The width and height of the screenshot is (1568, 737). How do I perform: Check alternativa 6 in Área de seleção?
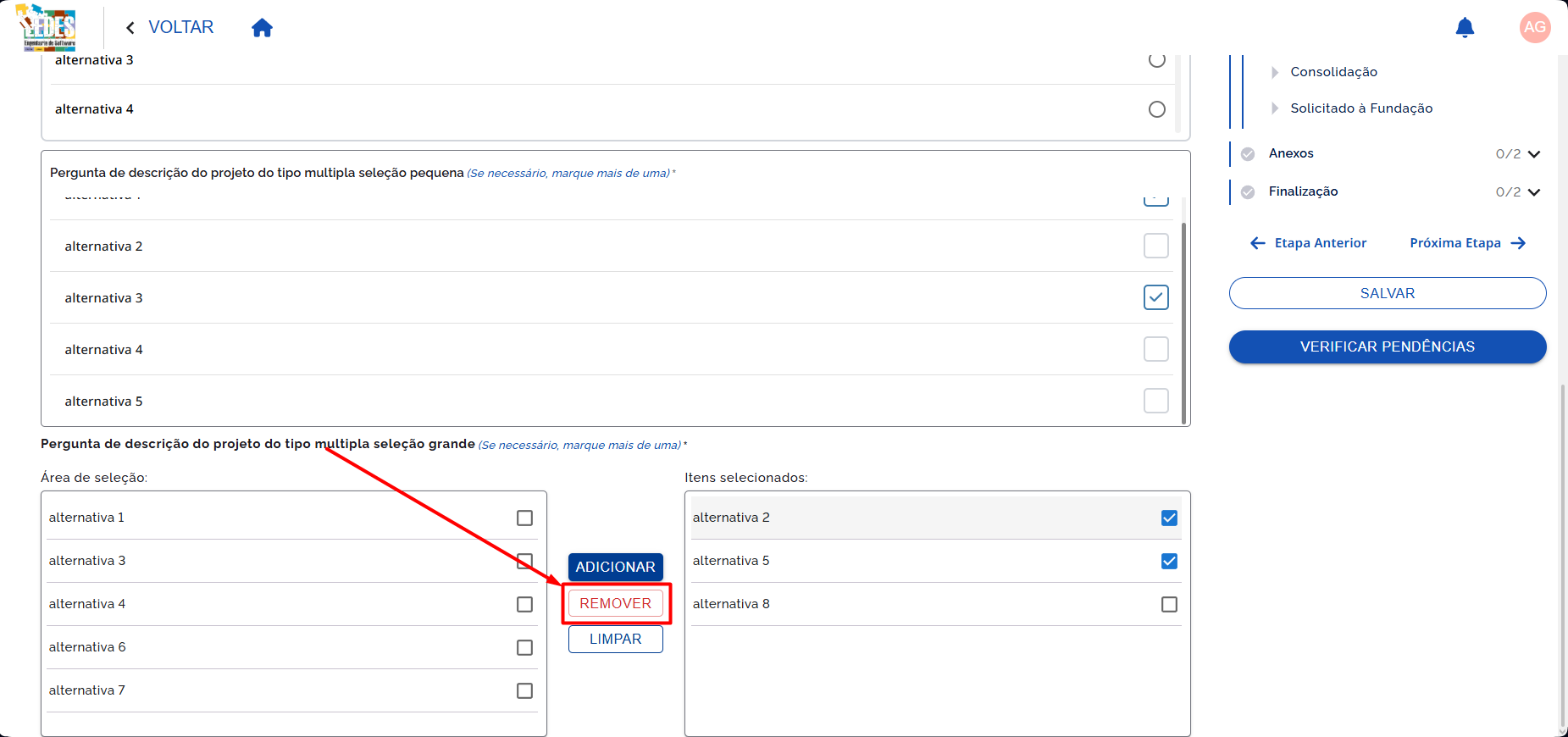[525, 647]
